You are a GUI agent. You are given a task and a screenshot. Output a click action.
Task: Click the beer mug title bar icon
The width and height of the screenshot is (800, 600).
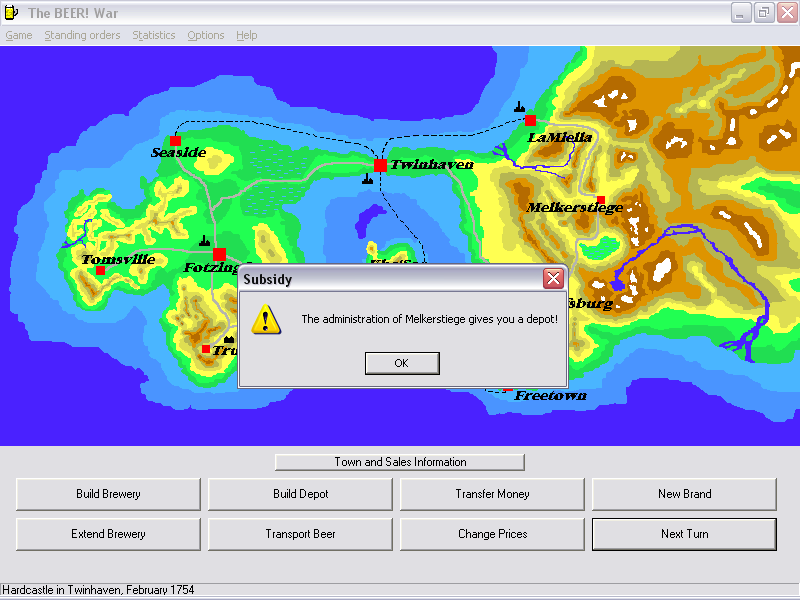point(12,13)
